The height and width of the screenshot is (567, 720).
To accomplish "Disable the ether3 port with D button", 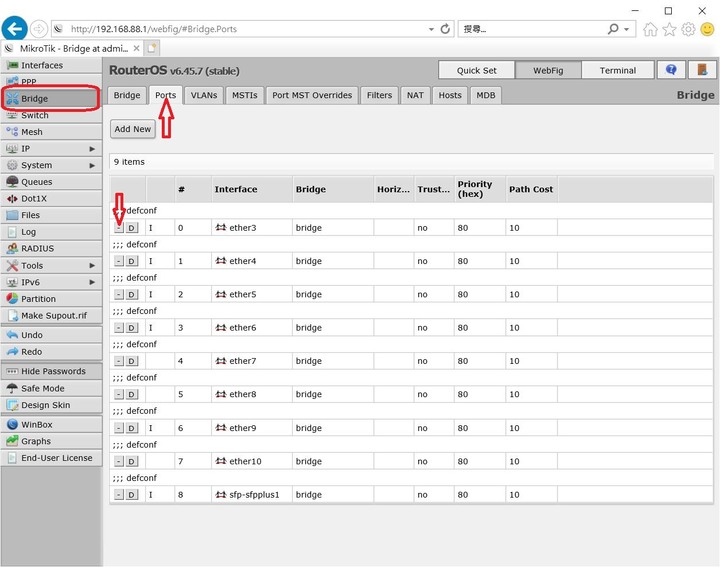I will tap(132, 228).
